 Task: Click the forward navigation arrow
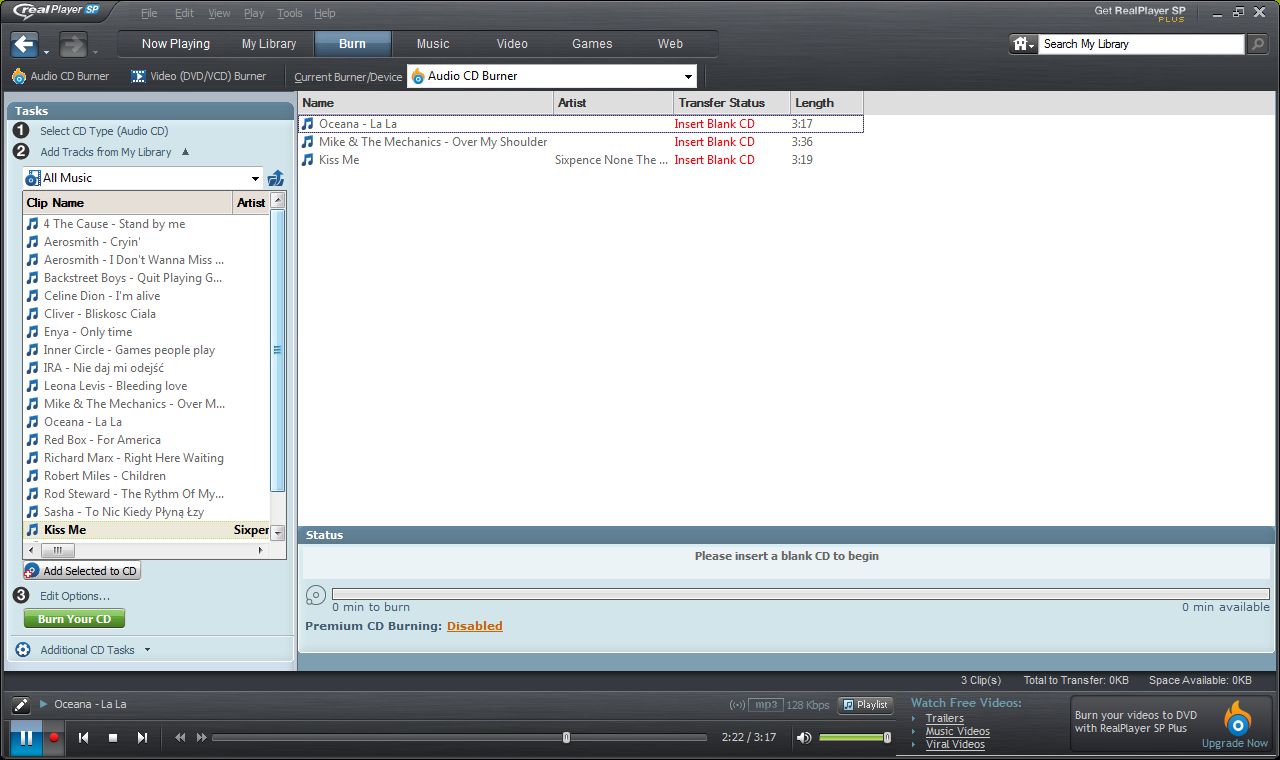[73, 44]
